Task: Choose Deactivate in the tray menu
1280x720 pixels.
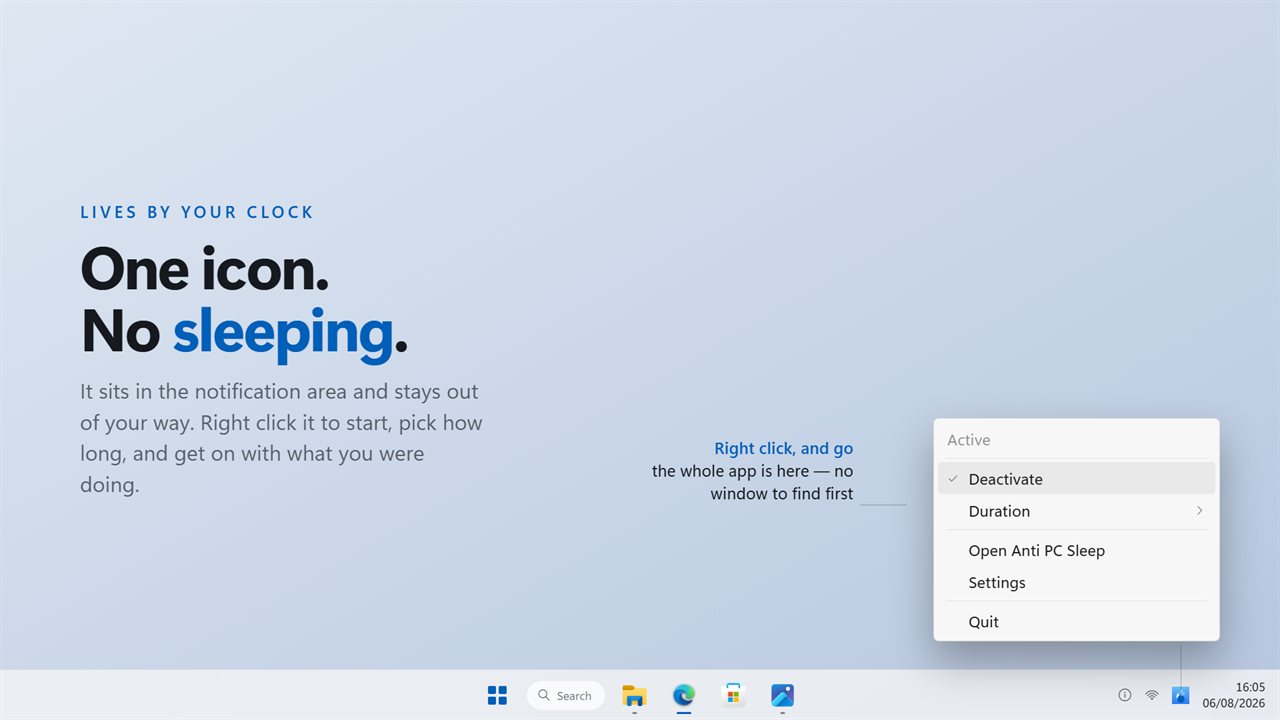Action: click(1076, 479)
